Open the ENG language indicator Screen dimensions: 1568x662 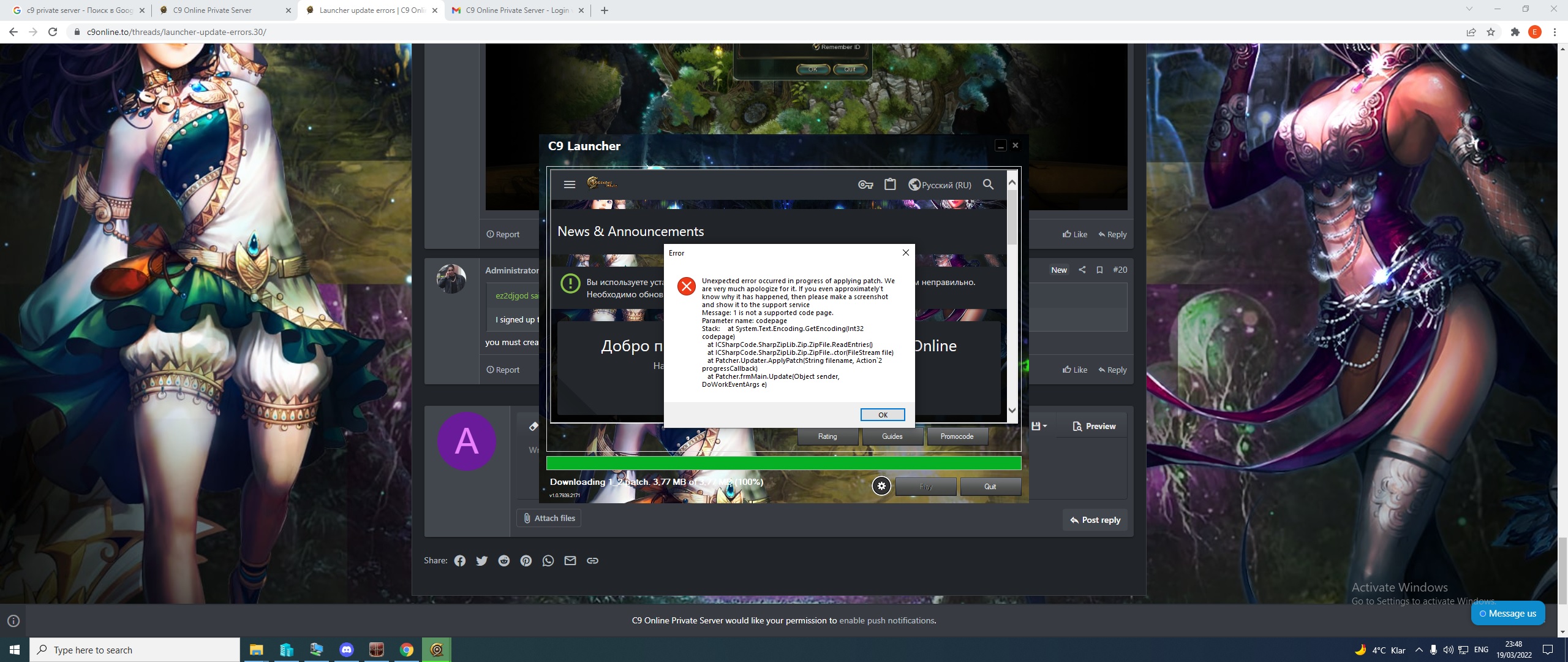[x=1481, y=650]
